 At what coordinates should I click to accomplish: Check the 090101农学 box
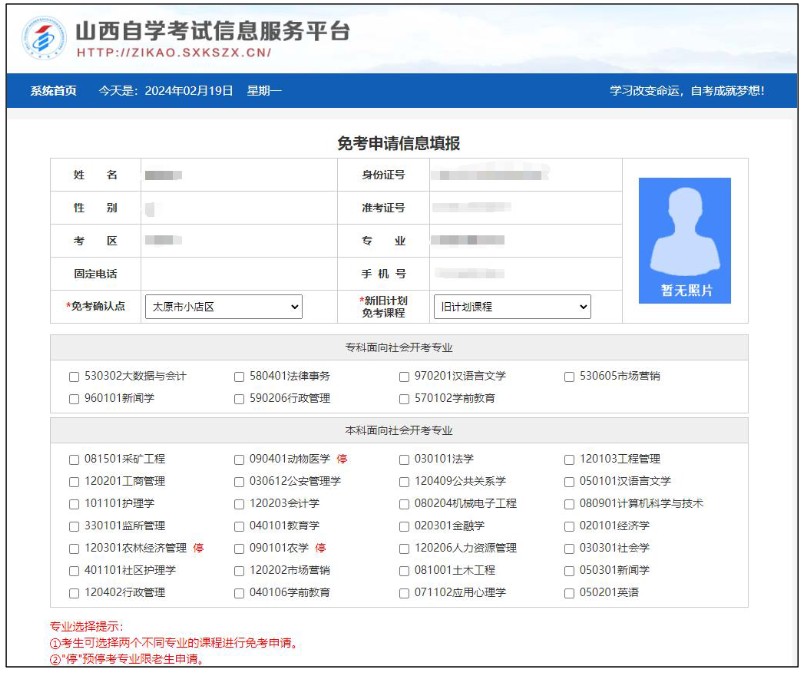239,549
